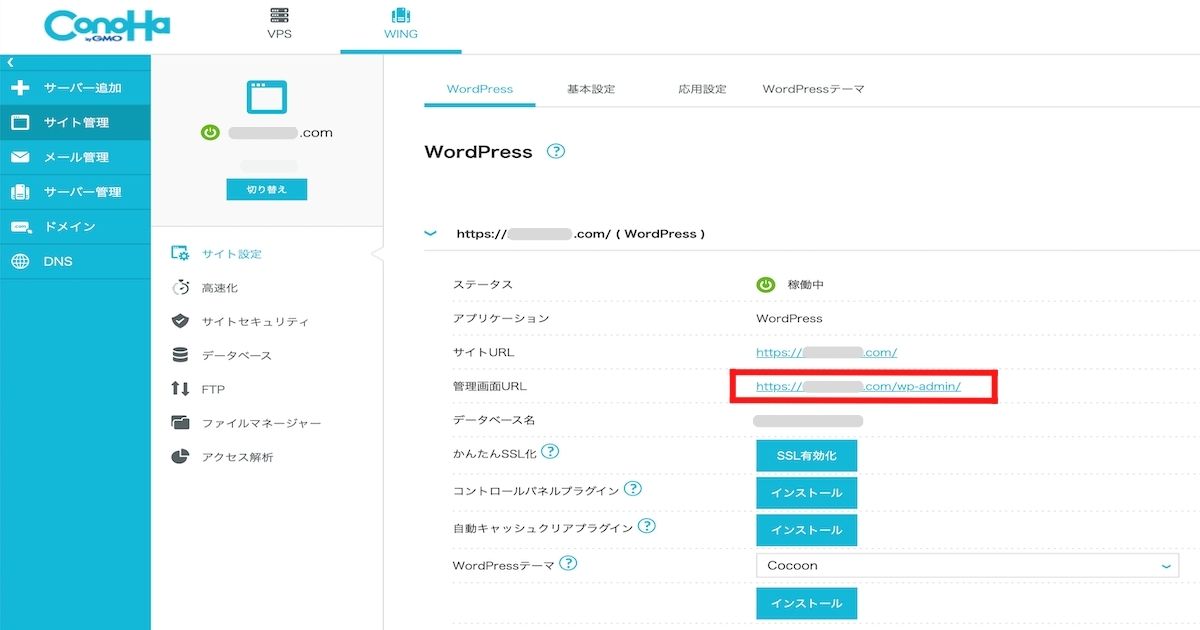Open サイト設定 in the submenu
Viewport: 1200px width, 630px height.
tap(232, 254)
